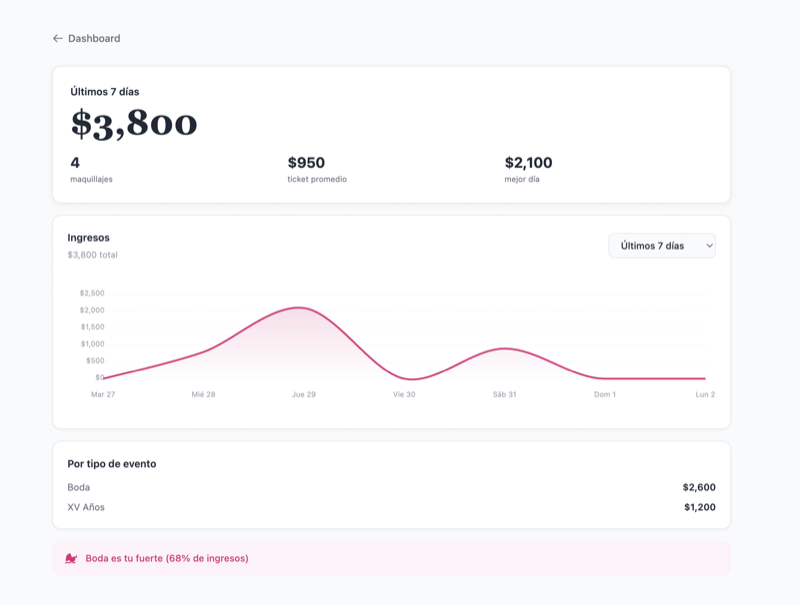Click the $950 ticket promedio value
The width and height of the screenshot is (800, 605).
pos(306,163)
